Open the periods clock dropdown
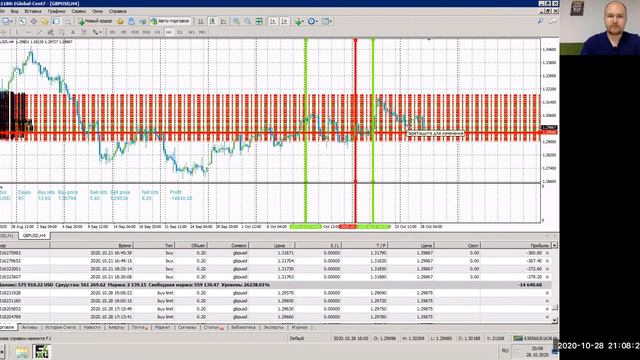 click(313, 21)
